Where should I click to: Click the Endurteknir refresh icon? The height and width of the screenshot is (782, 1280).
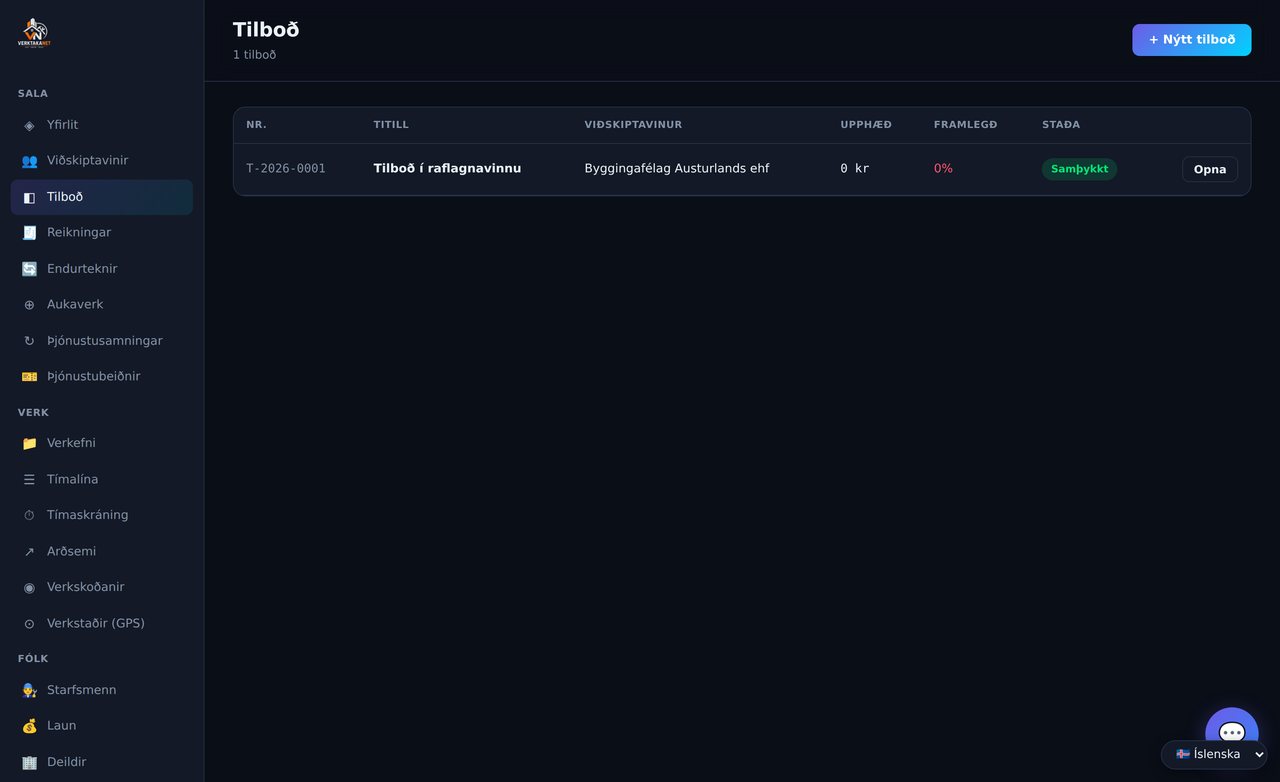pos(29,269)
